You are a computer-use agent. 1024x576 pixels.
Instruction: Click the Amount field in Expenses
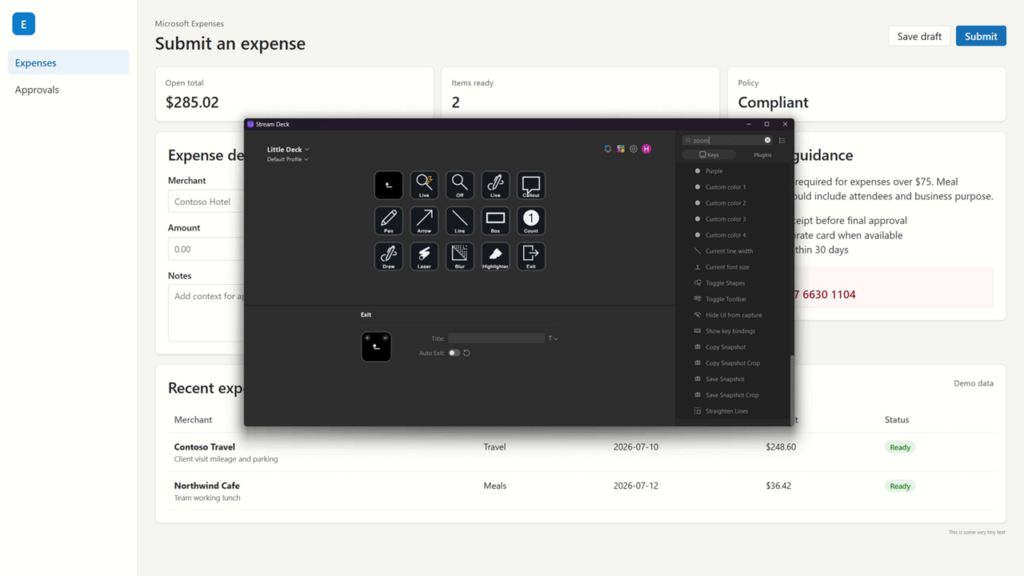point(206,249)
